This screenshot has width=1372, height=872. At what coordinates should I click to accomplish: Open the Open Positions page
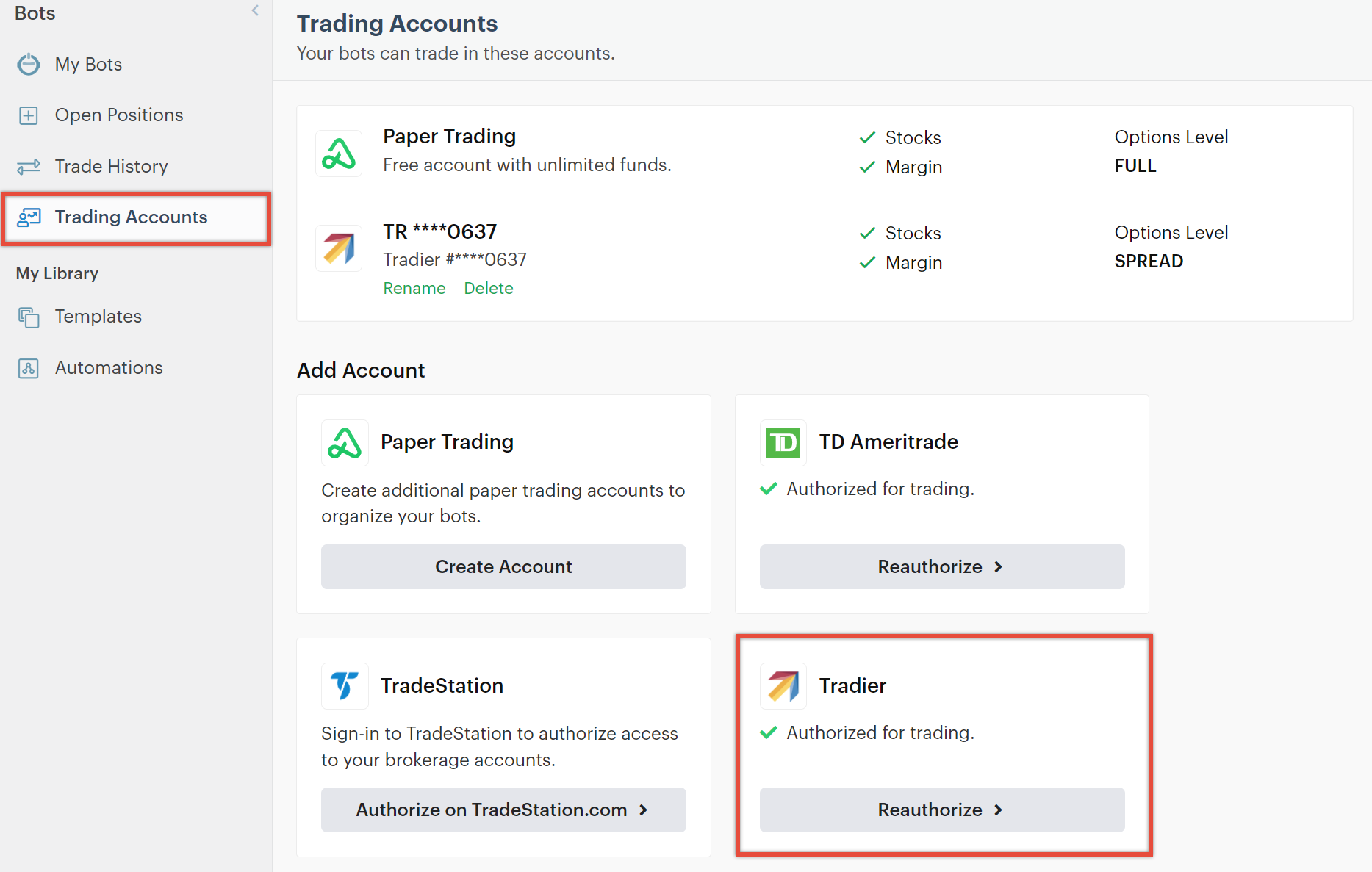coord(118,115)
